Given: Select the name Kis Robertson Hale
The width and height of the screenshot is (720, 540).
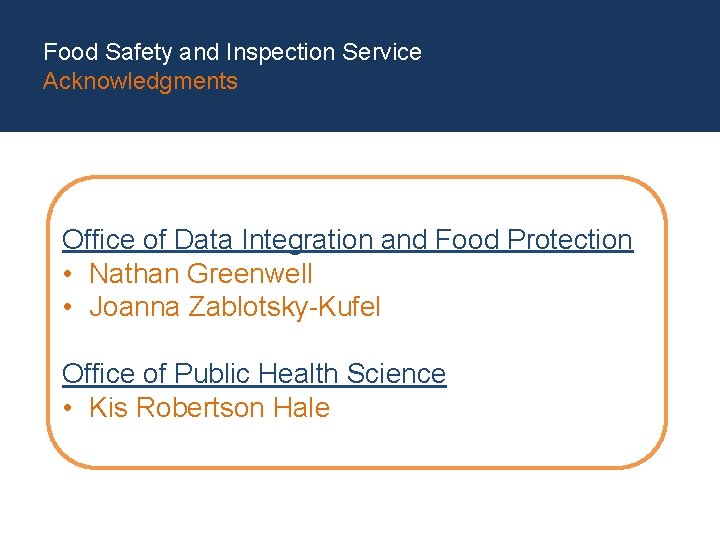Looking at the screenshot, I should pos(209,408).
